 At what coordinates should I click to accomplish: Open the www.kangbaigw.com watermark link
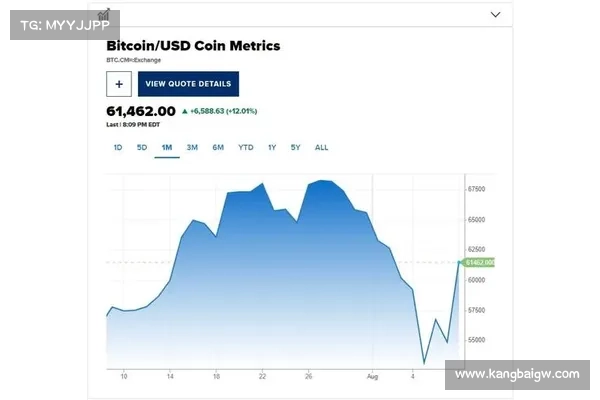point(517,374)
